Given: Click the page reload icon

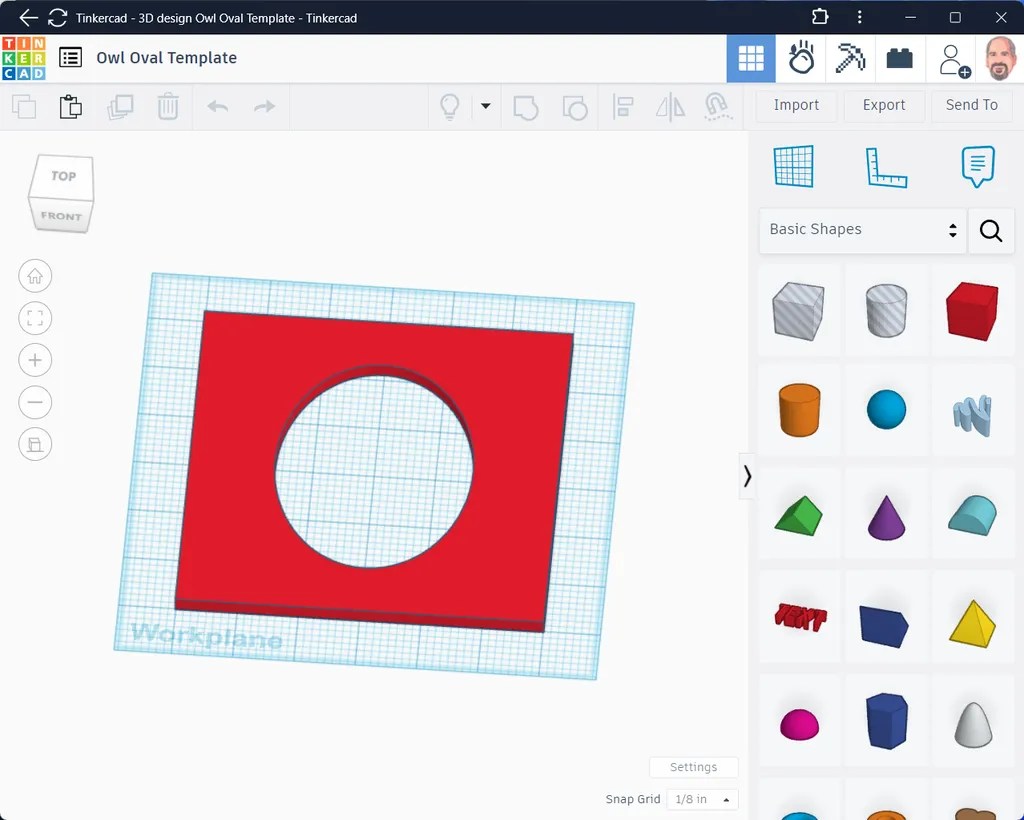Looking at the screenshot, I should coord(57,18).
